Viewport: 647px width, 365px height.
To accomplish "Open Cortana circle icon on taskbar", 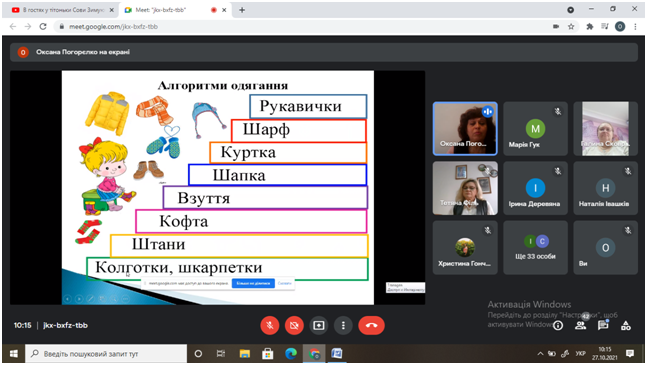I will tap(198, 354).
